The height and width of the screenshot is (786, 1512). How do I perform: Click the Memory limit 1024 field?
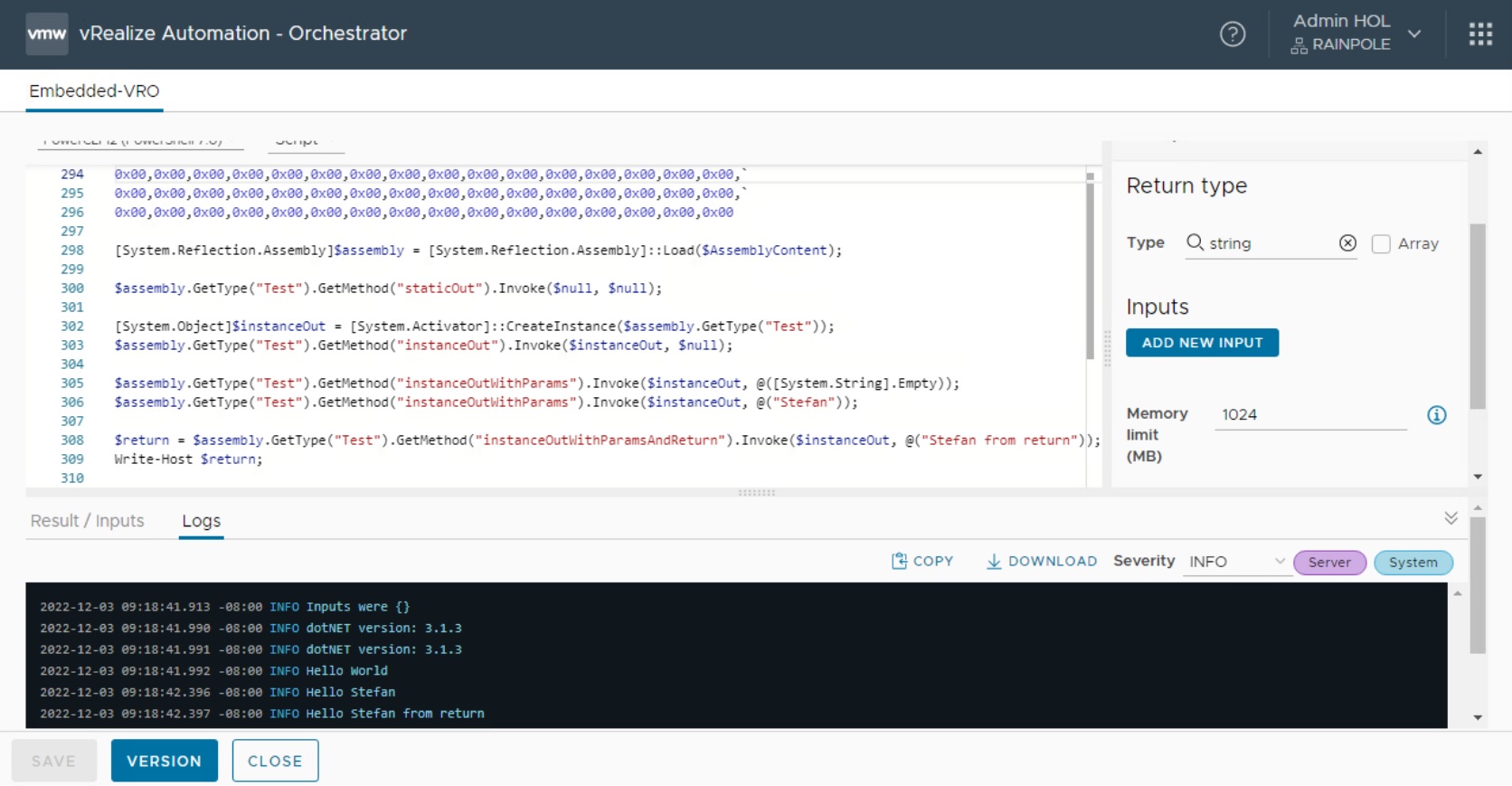(1310, 415)
